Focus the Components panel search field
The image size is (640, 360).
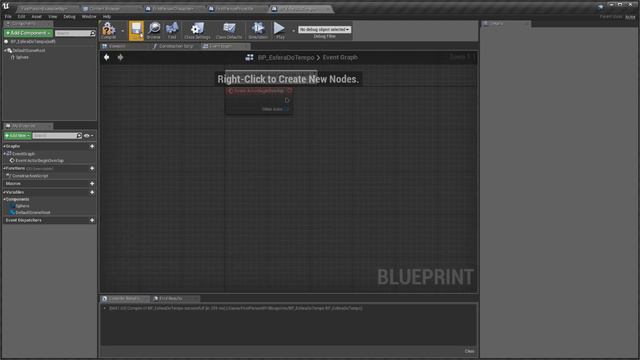coord(72,33)
